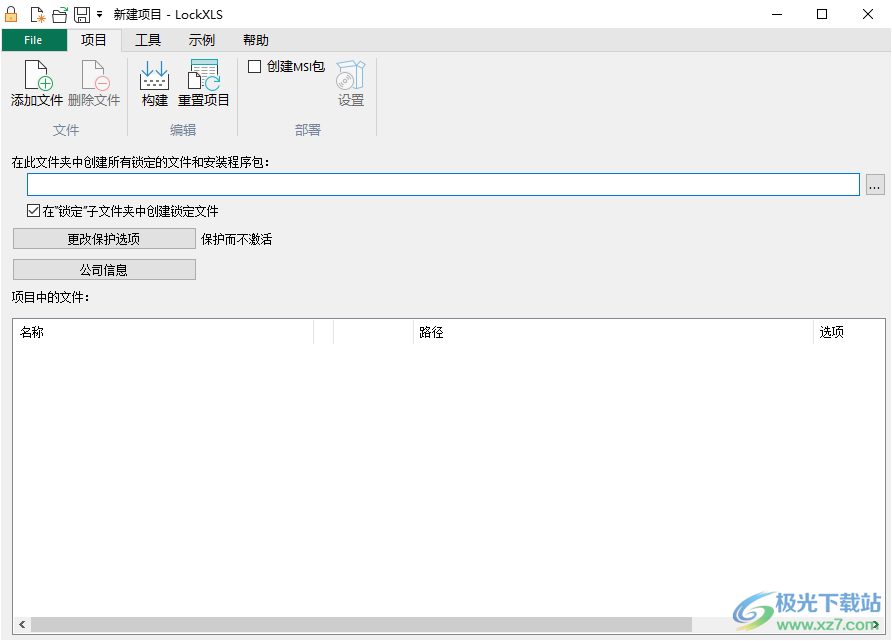Click the LockXLS padlock app icon
This screenshot has height=641, width=892.
(x=11, y=14)
